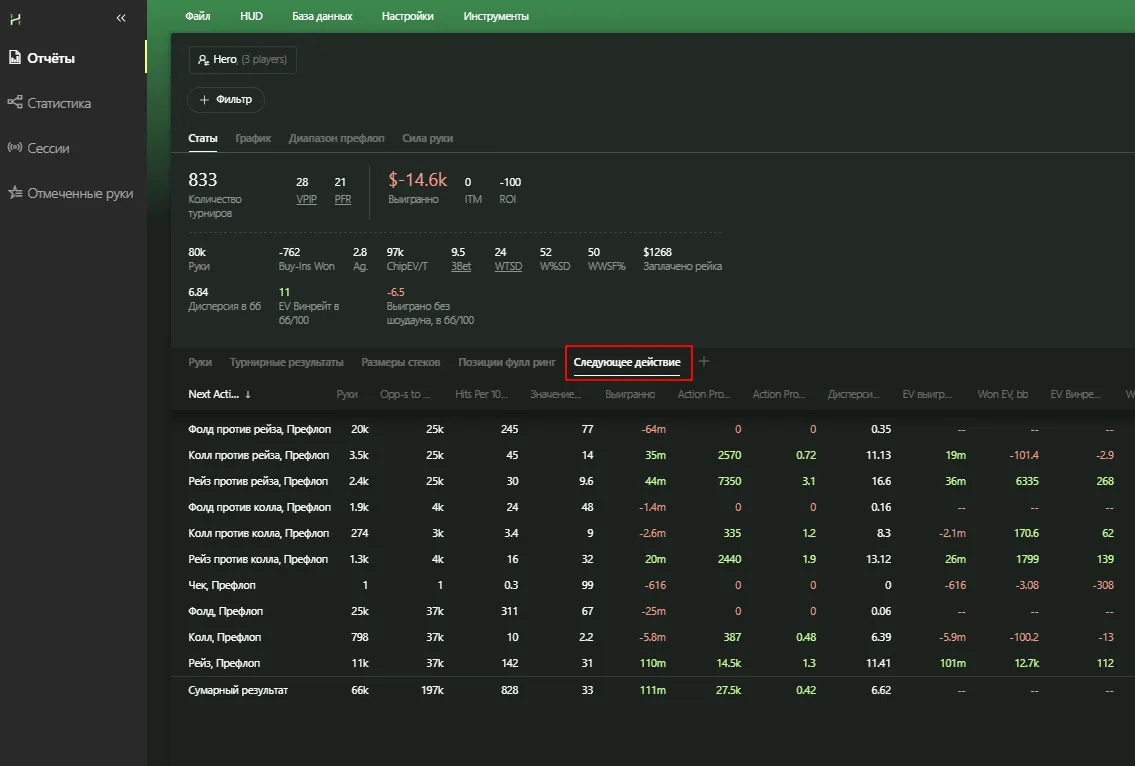Viewport: 1135px width, 766px height.
Task: Collapse the sidebar with double chevron
Action: tap(121, 18)
